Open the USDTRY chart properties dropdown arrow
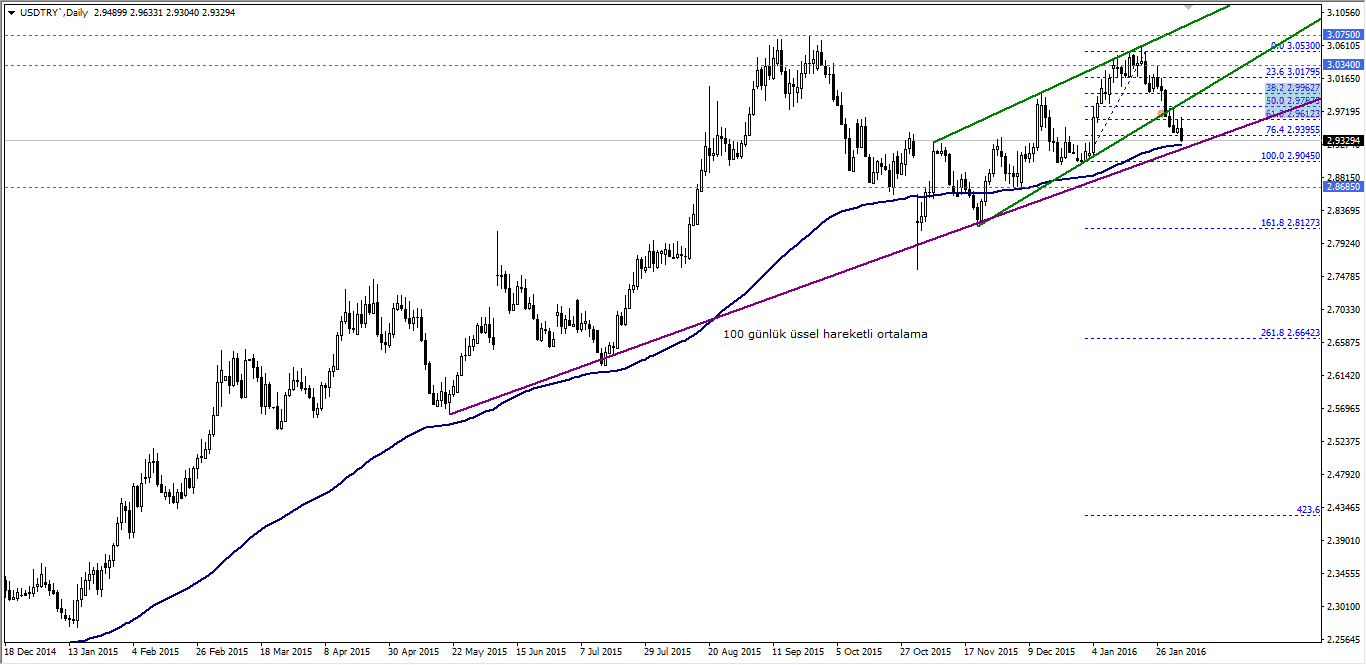 [x=9, y=11]
